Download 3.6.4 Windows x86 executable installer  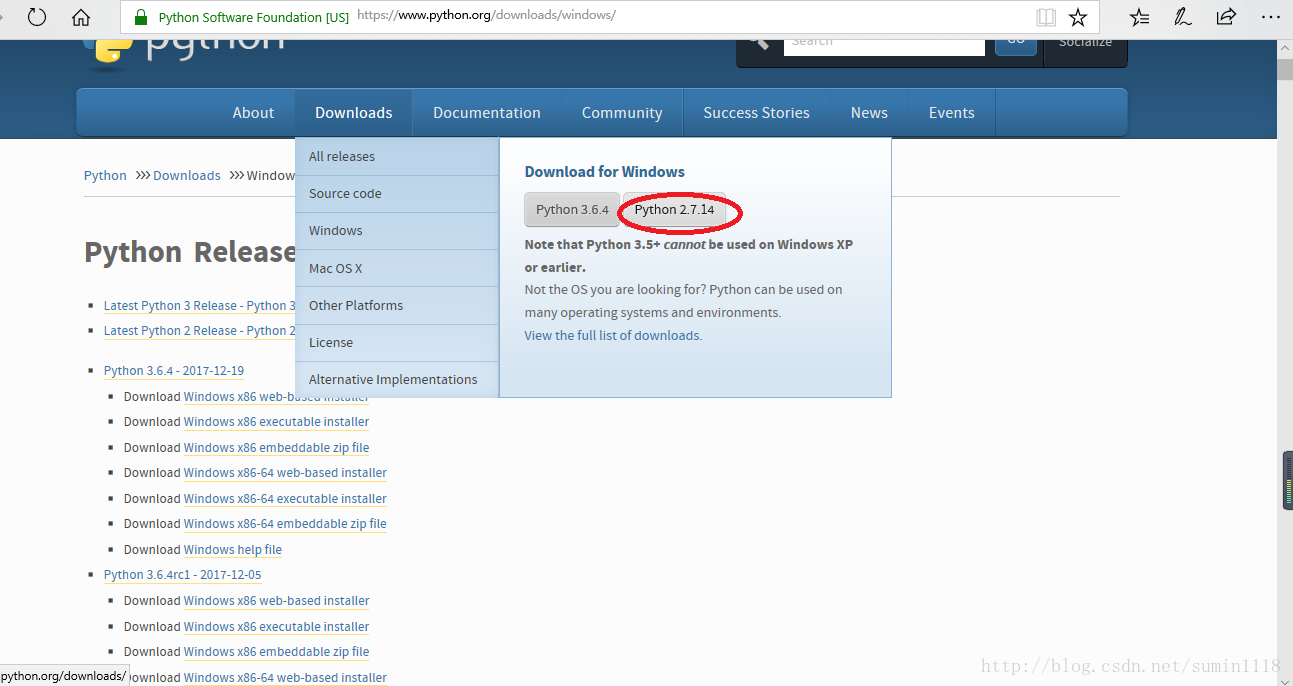276,422
